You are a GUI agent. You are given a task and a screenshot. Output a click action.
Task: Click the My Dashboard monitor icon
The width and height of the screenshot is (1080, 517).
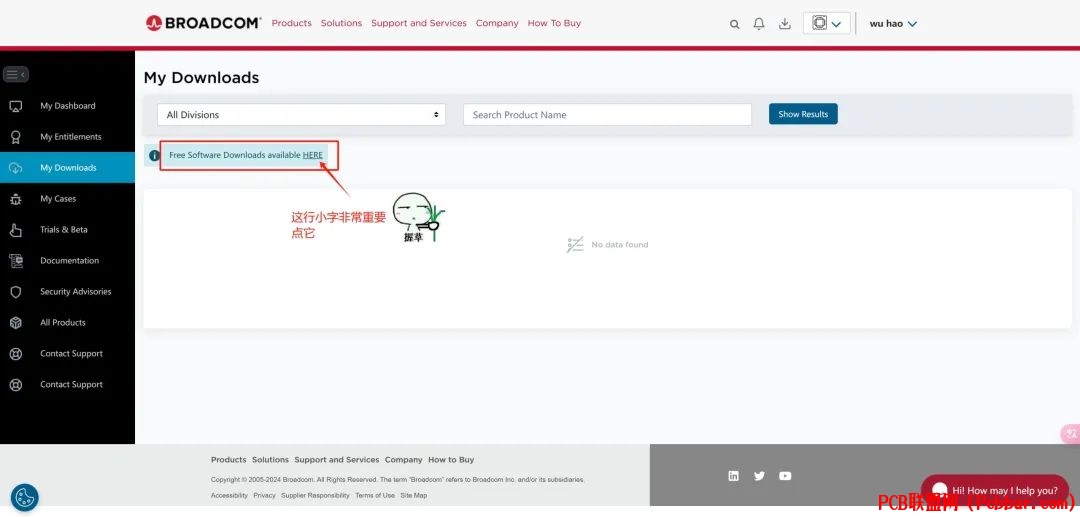click(x=16, y=106)
